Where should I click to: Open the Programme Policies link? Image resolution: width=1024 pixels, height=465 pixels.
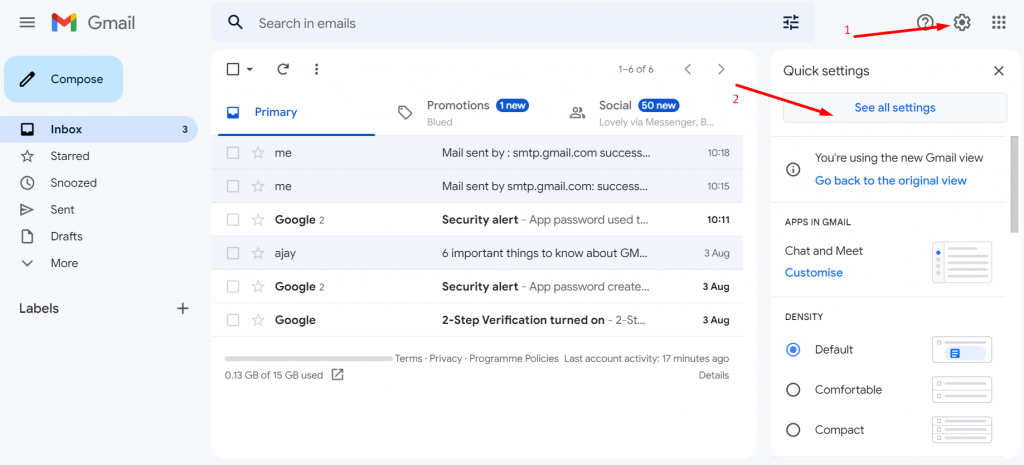tap(514, 359)
